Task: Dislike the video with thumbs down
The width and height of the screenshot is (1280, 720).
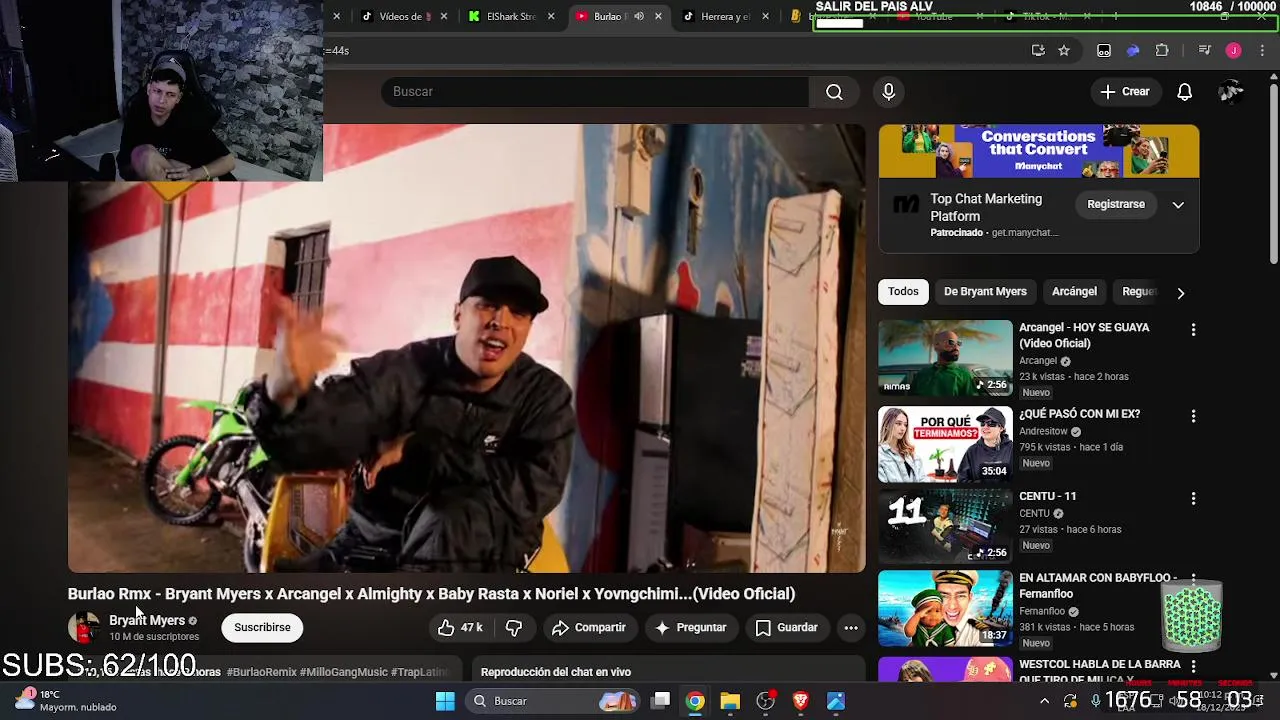Action: [x=514, y=628]
